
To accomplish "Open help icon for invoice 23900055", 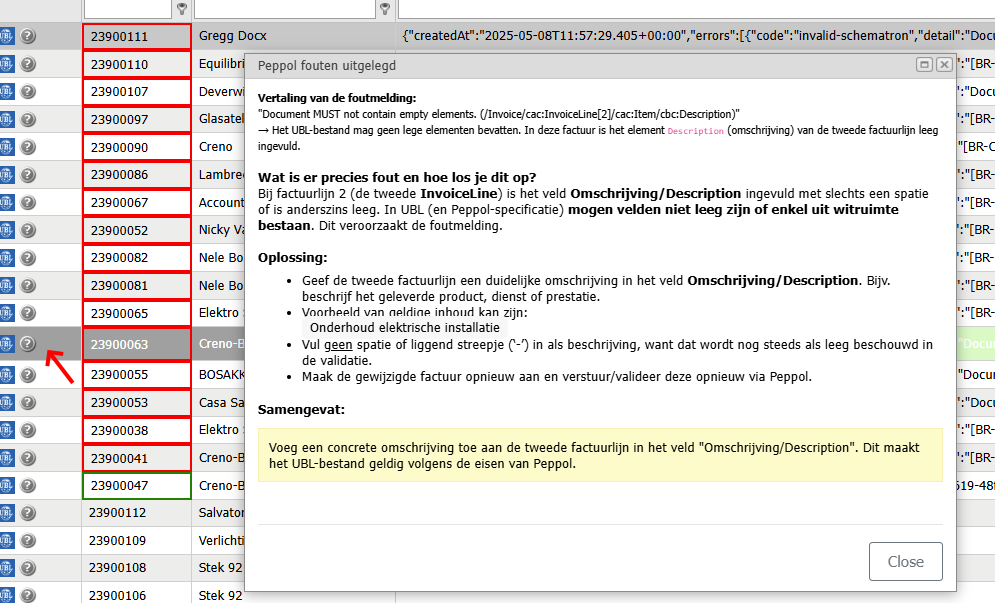I will pyautogui.click(x=27, y=374).
